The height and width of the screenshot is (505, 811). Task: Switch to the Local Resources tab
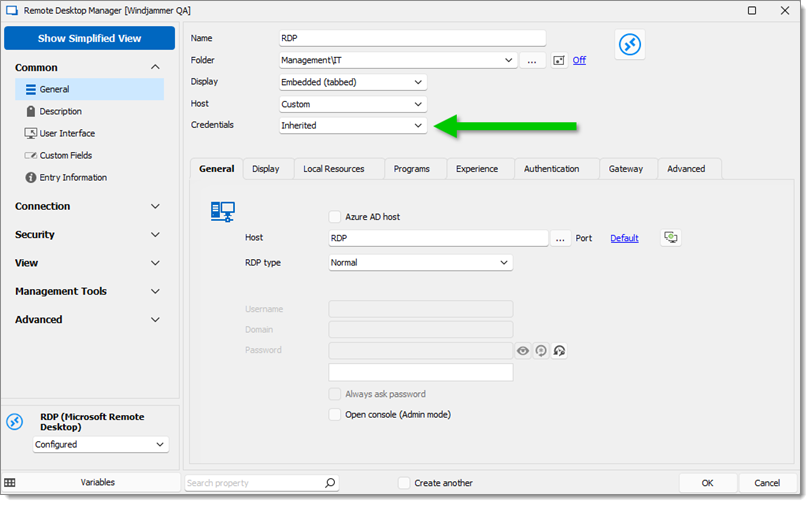(334, 169)
